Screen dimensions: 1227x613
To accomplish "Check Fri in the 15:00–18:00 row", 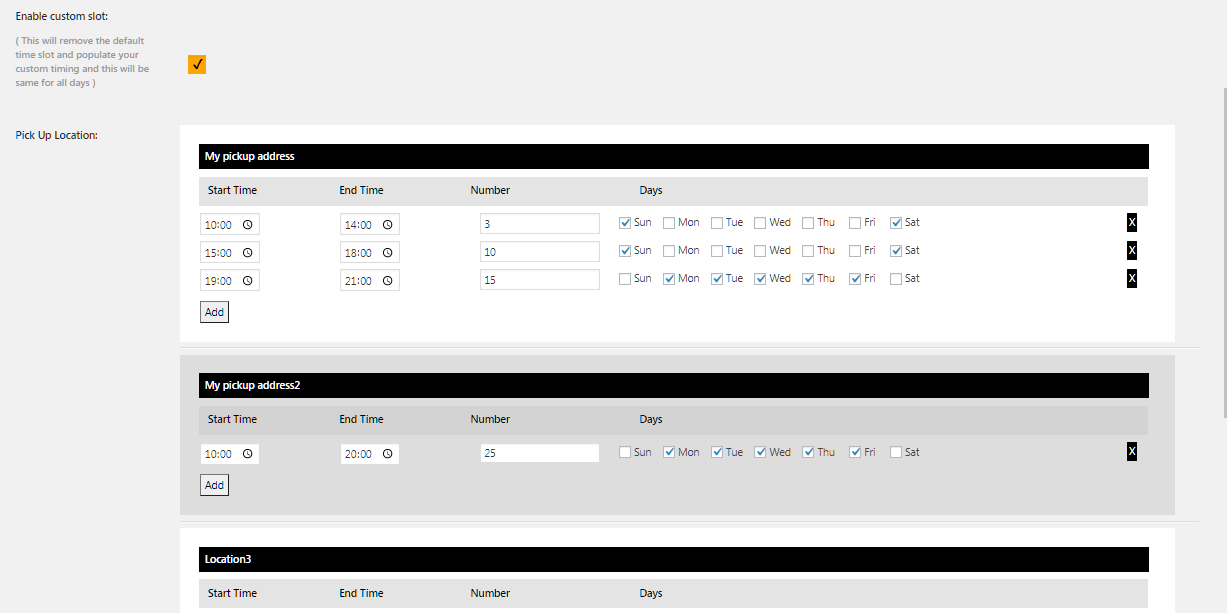I will (855, 251).
